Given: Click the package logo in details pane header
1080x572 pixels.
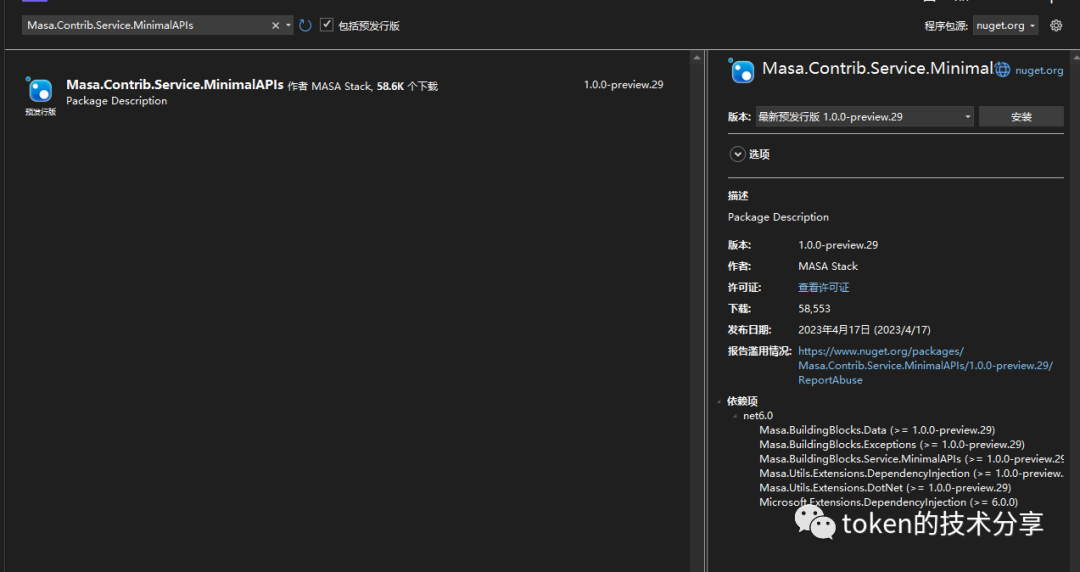Looking at the screenshot, I should coord(742,71).
